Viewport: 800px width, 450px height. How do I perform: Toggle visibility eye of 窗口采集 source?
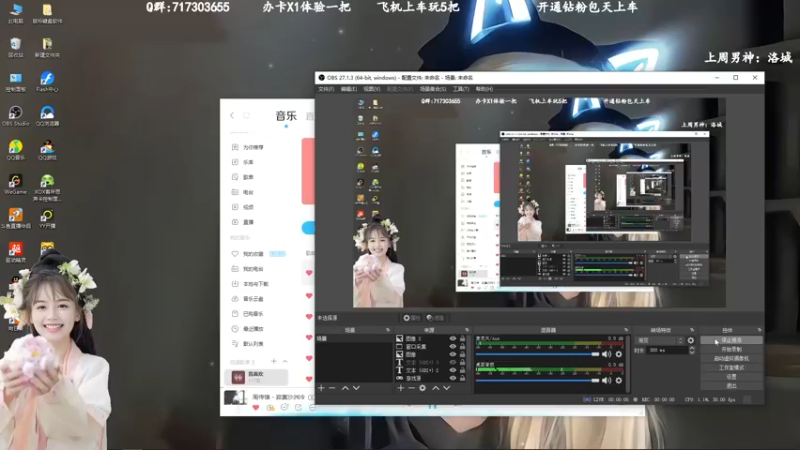click(453, 346)
